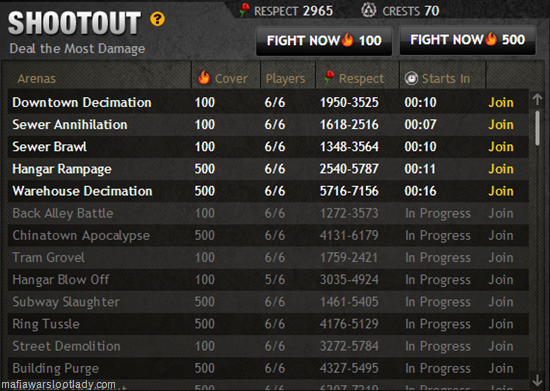Open the yellow question mark help icon
Viewport: 550px width, 391px height.
pyautogui.click(x=157, y=19)
